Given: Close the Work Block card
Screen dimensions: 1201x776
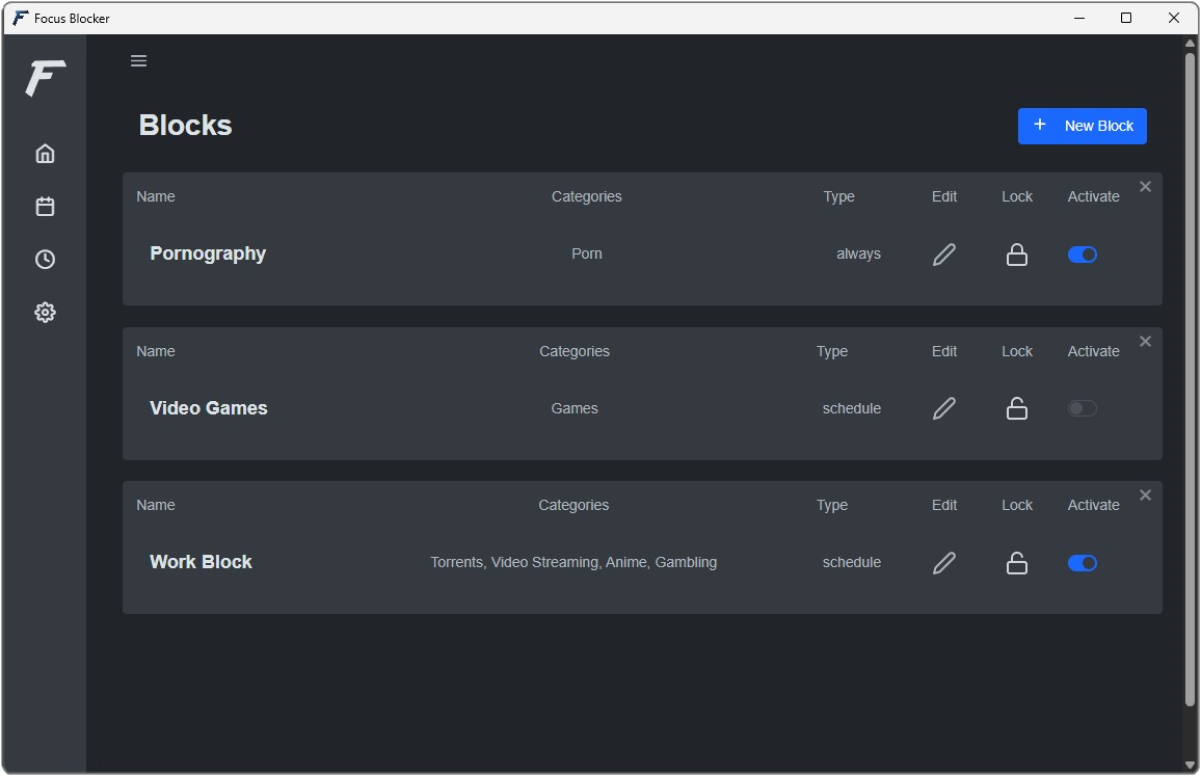Looking at the screenshot, I should [x=1146, y=496].
